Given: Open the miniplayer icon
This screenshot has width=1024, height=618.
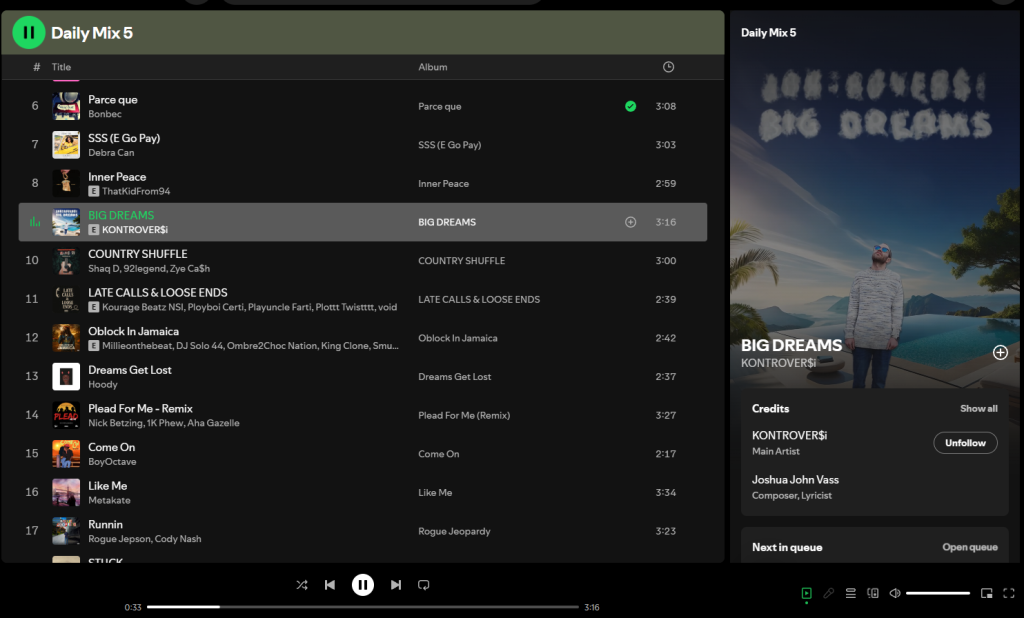Looking at the screenshot, I should coord(987,593).
